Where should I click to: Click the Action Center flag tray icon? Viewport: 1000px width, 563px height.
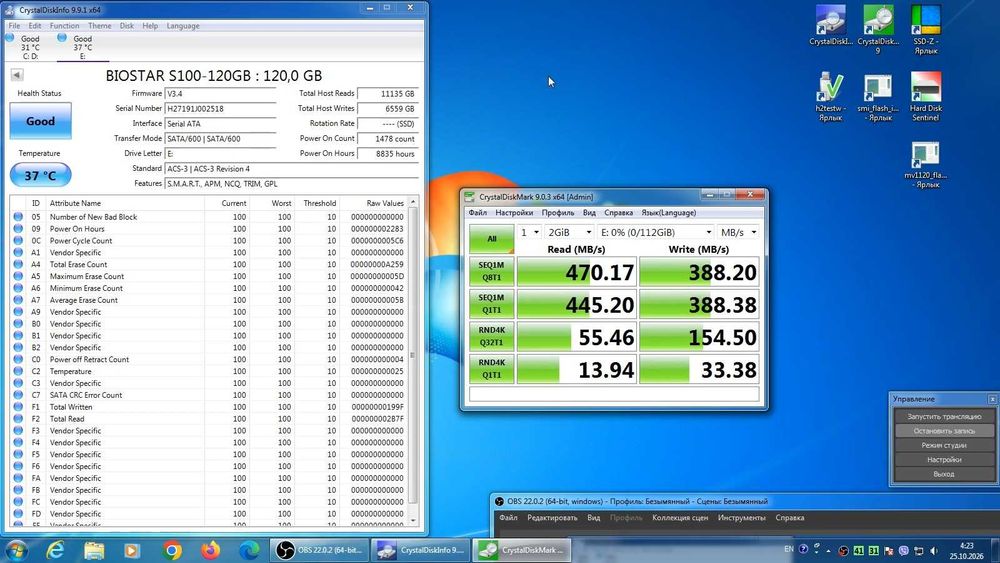[888, 551]
